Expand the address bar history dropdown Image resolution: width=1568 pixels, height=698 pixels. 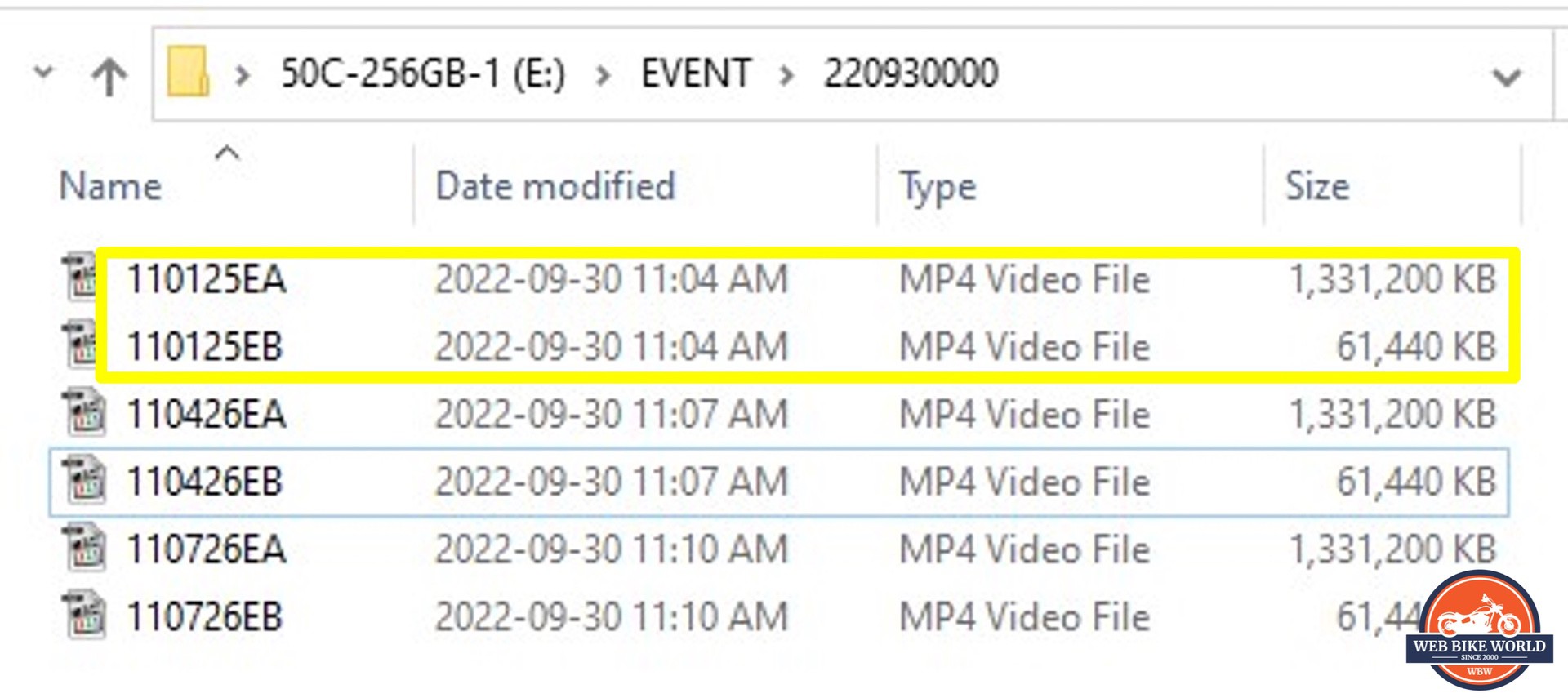[x=1506, y=78]
